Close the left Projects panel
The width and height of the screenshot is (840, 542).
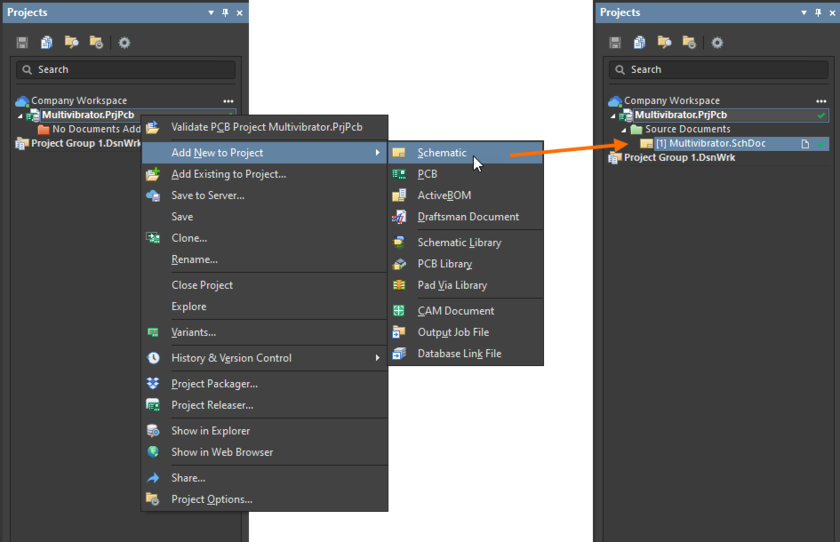click(x=239, y=13)
